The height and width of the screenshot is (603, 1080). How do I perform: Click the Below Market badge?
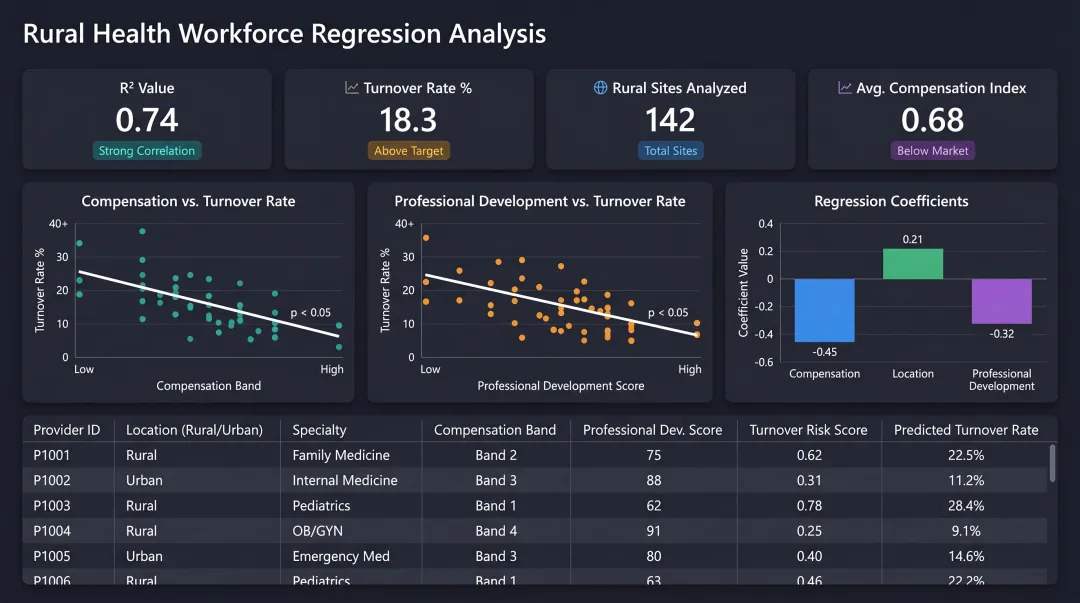point(932,151)
